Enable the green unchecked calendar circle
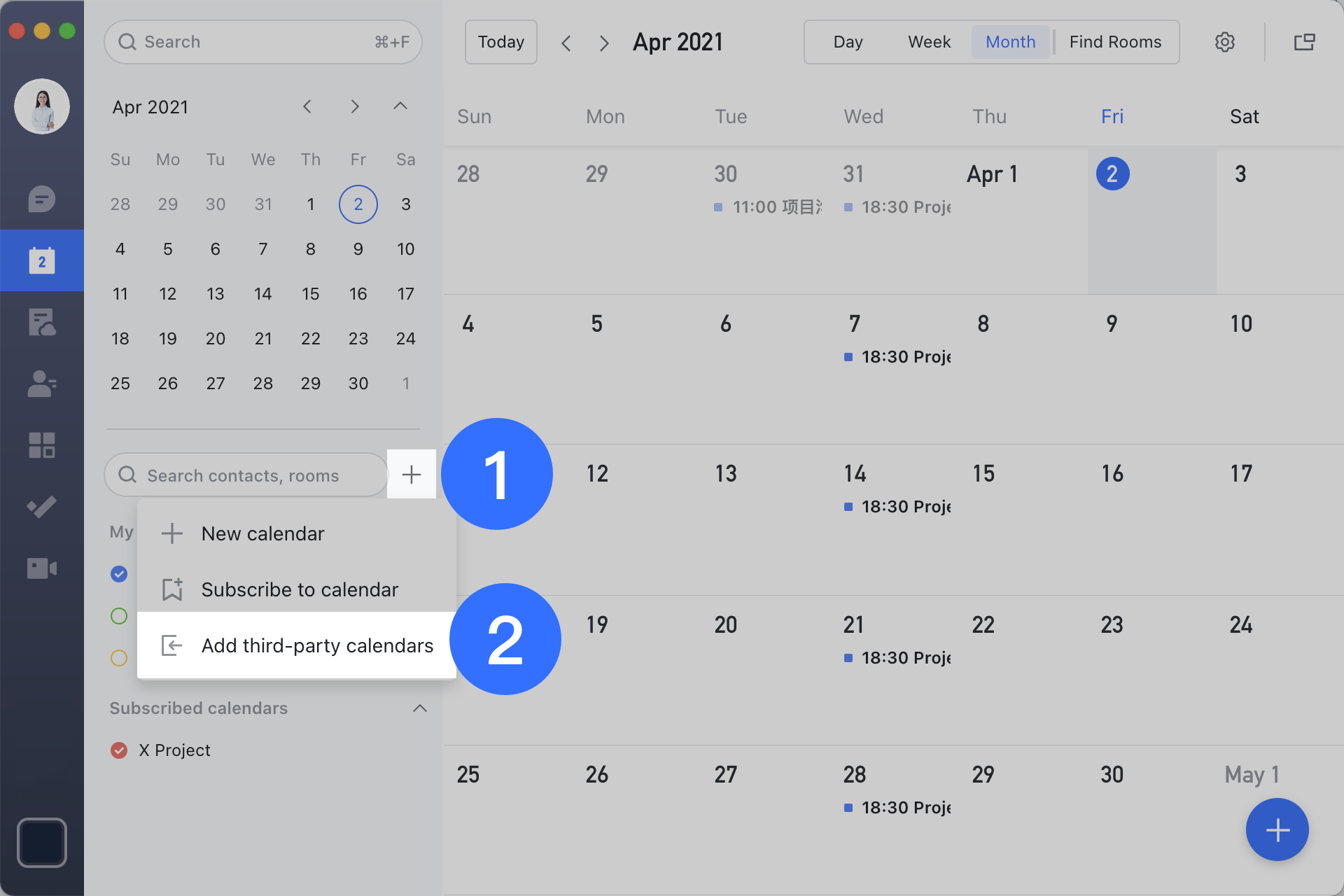Viewport: 1344px width, 896px height. pos(119,616)
